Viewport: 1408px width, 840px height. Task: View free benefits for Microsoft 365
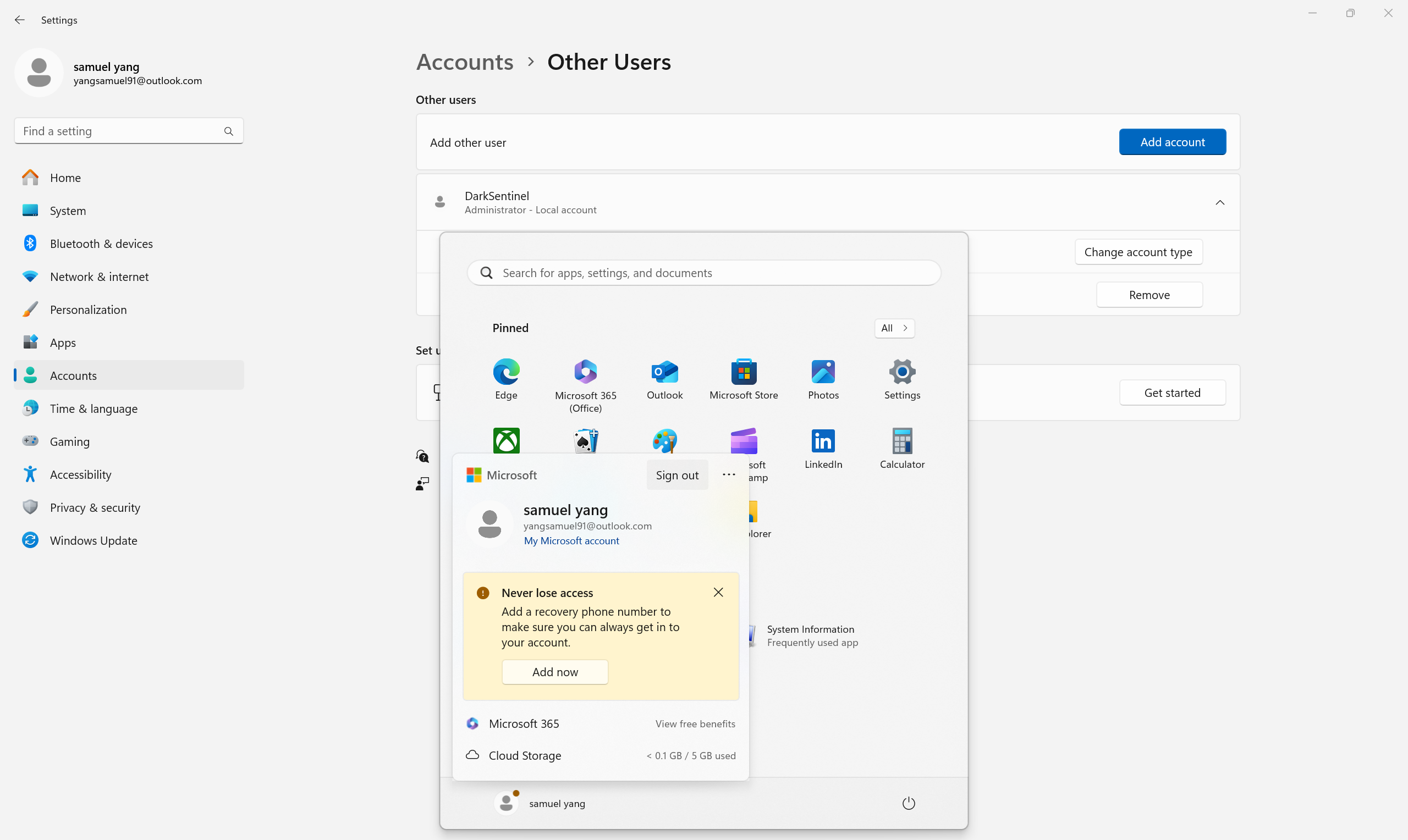tap(695, 723)
